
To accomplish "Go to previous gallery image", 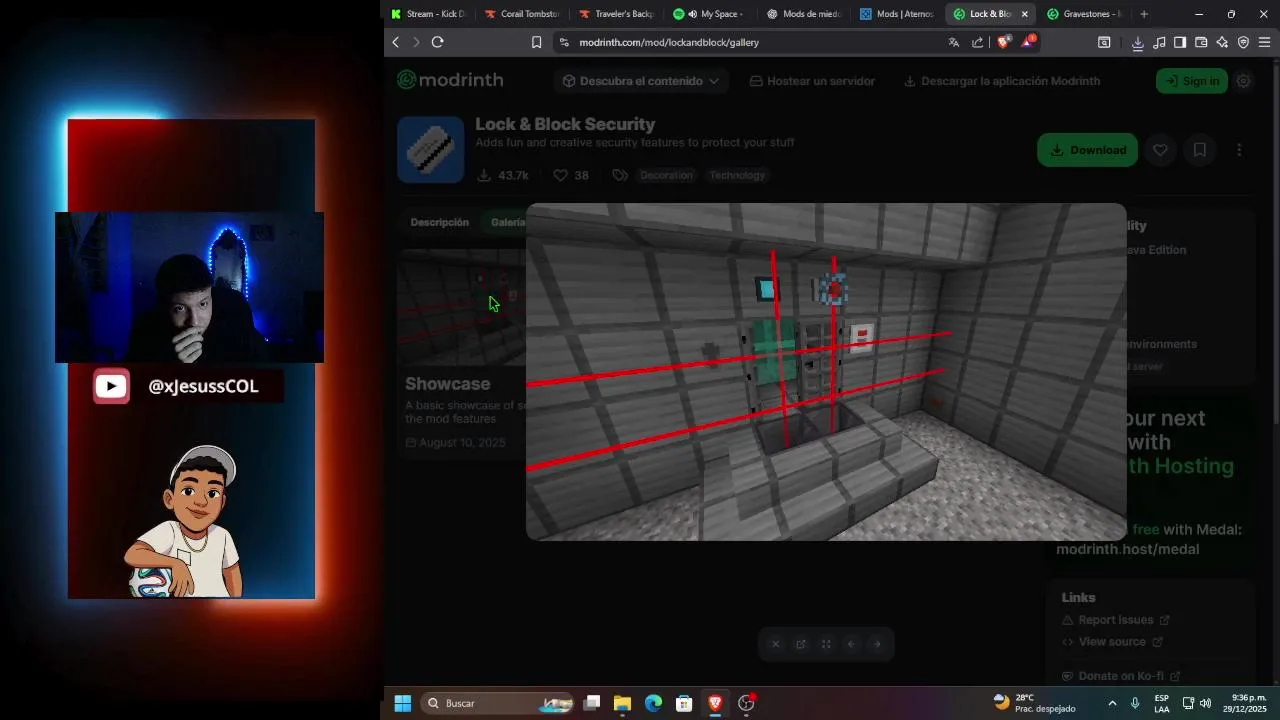I will click(852, 644).
